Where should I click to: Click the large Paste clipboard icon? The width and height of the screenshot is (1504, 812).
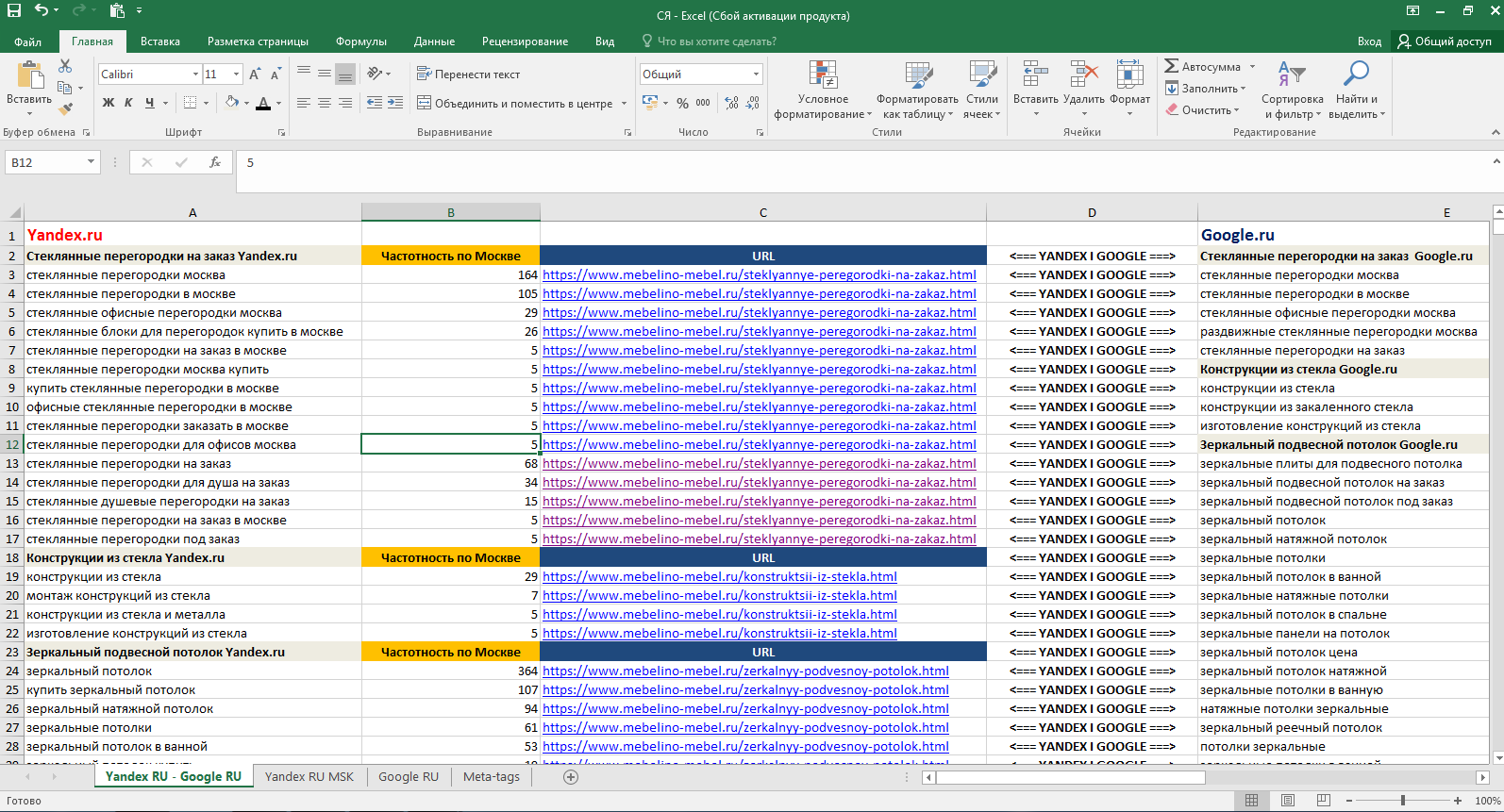click(29, 75)
